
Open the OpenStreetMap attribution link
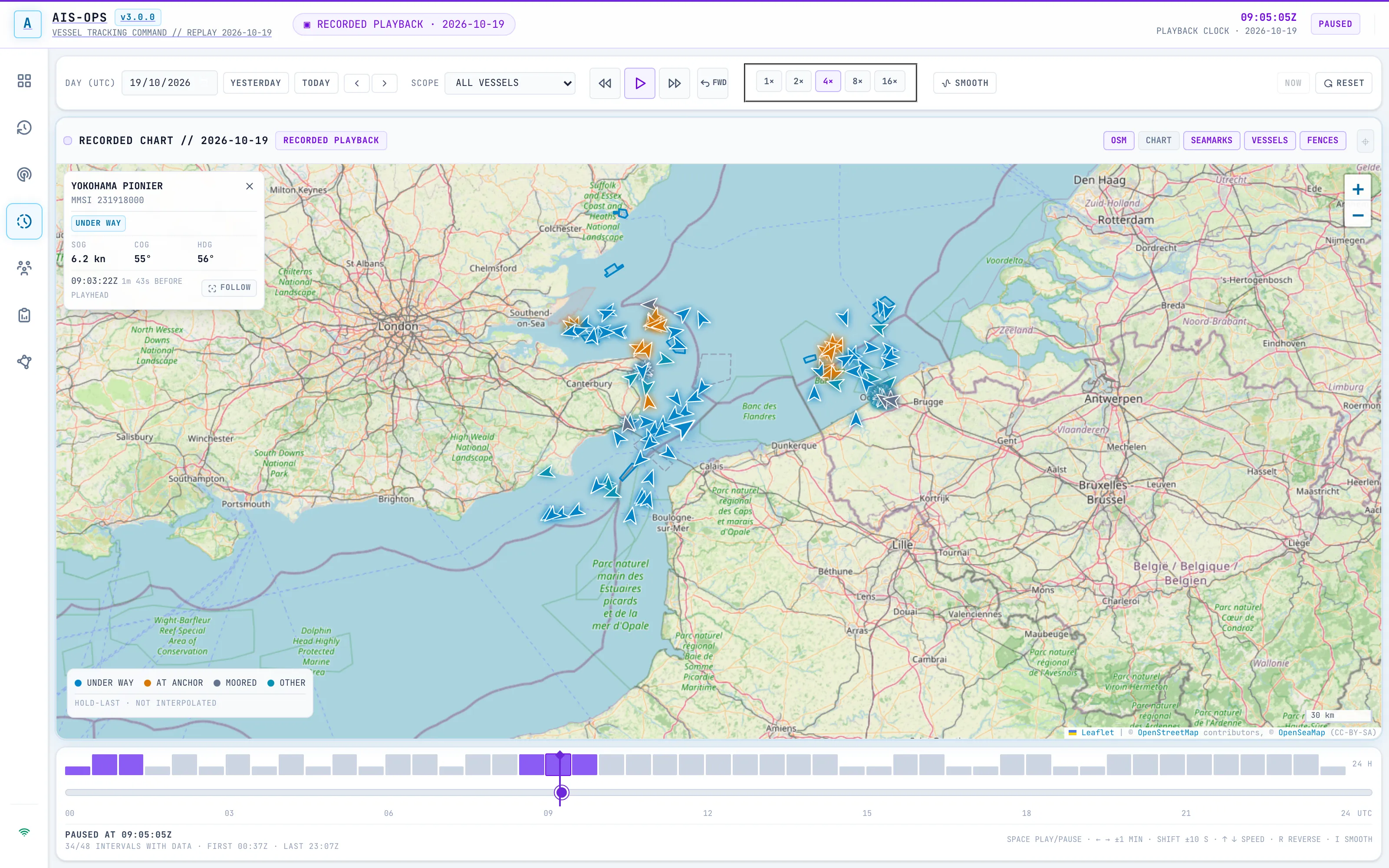pyautogui.click(x=1168, y=733)
